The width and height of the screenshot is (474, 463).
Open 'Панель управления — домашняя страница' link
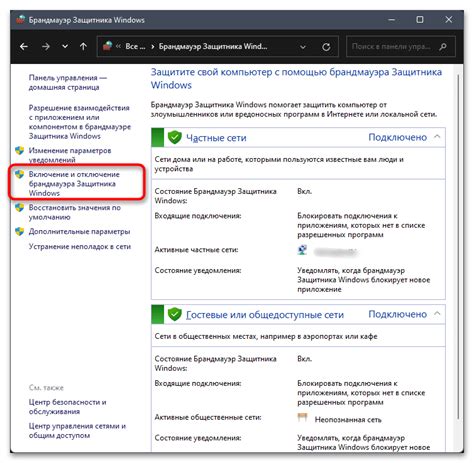(x=68, y=82)
